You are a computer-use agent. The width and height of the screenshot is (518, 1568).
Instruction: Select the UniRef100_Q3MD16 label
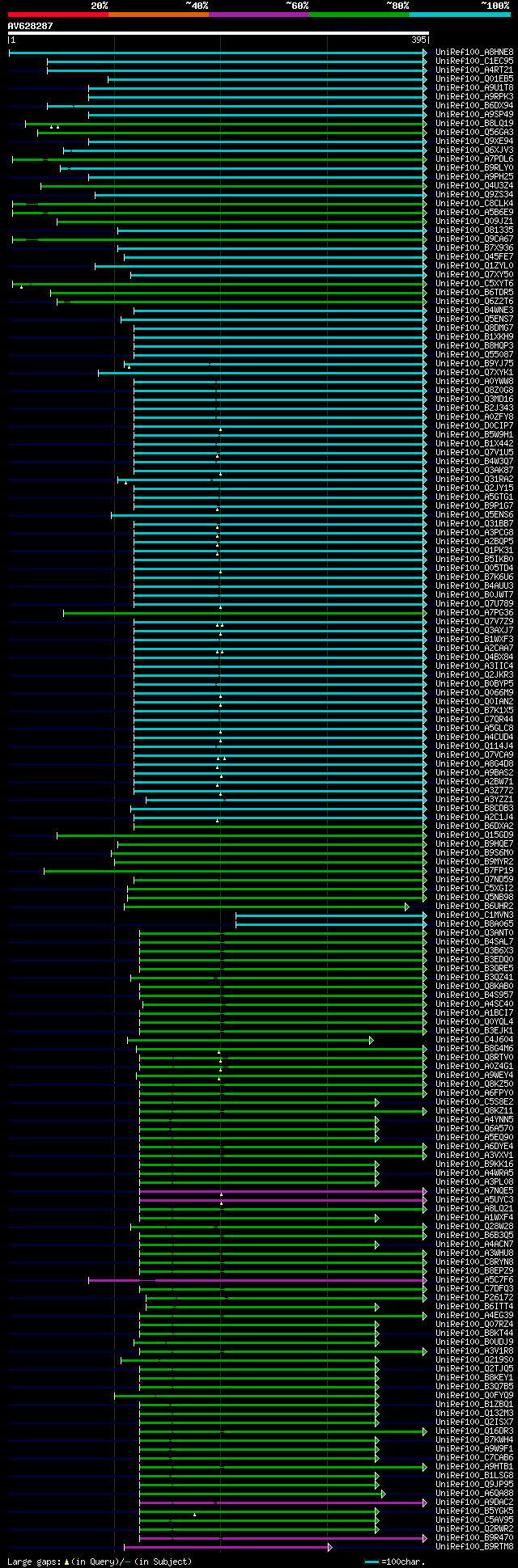coord(474,399)
